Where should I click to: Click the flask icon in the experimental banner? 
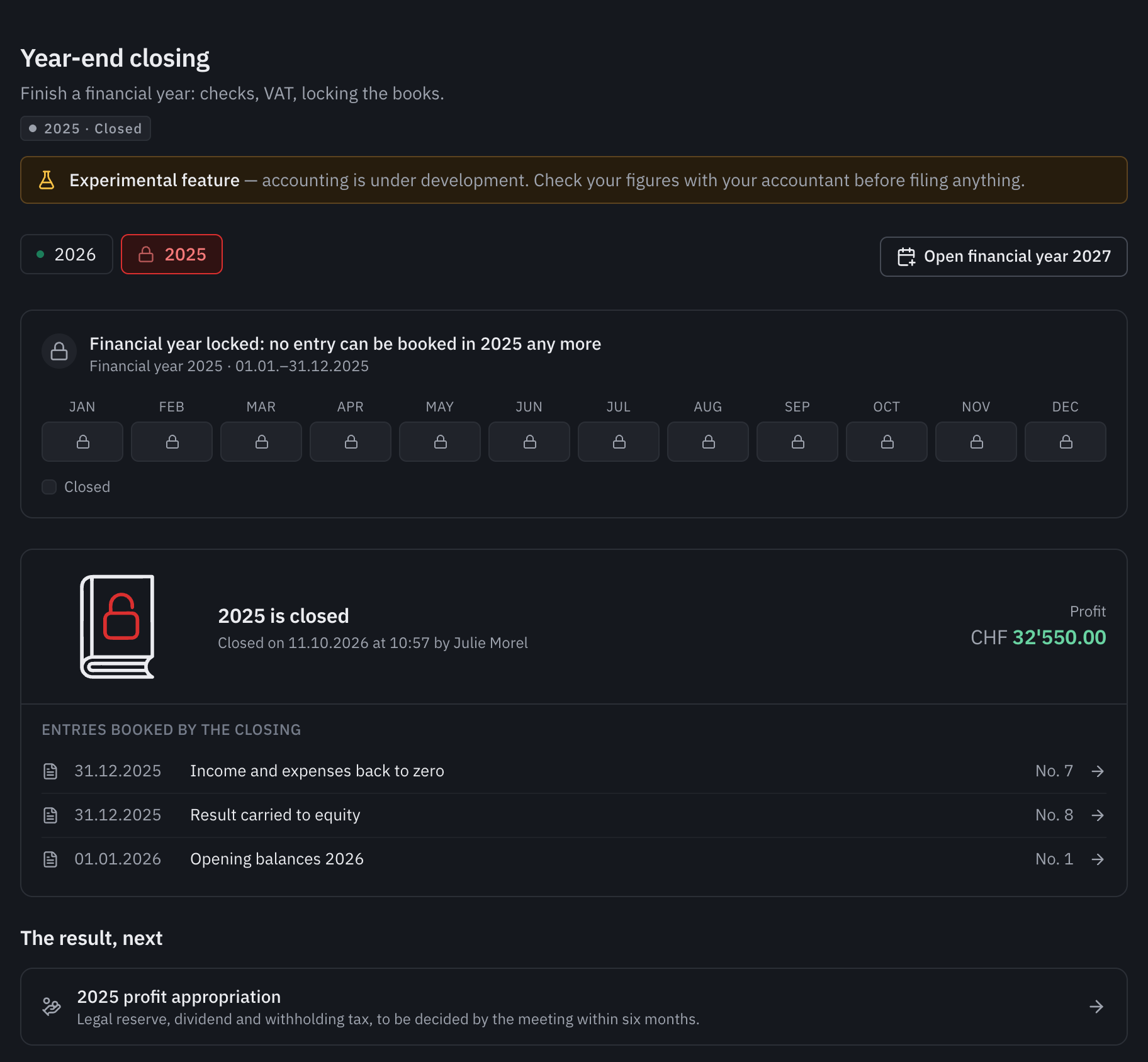point(47,180)
